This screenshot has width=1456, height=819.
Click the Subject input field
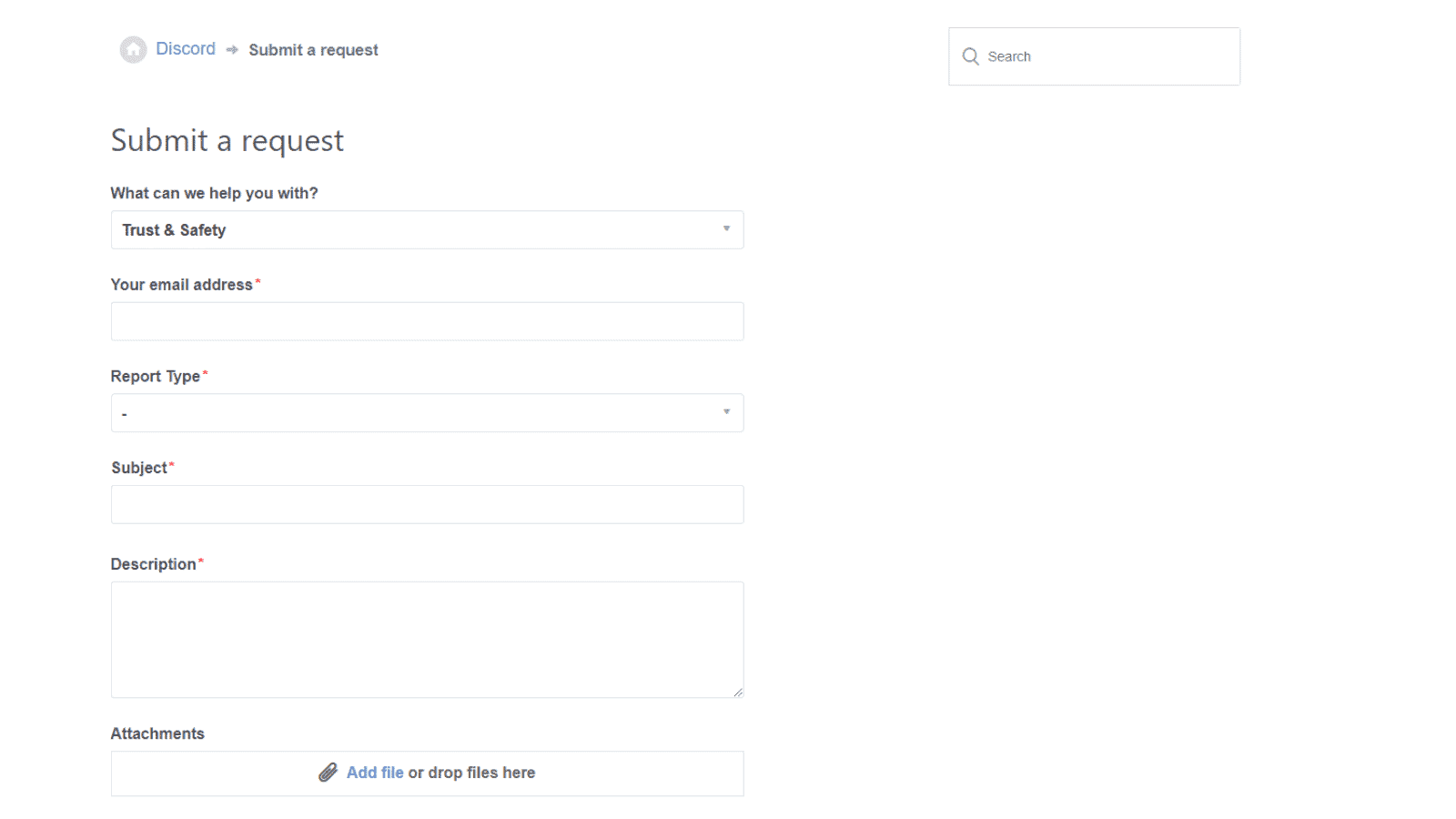pyautogui.click(x=427, y=503)
